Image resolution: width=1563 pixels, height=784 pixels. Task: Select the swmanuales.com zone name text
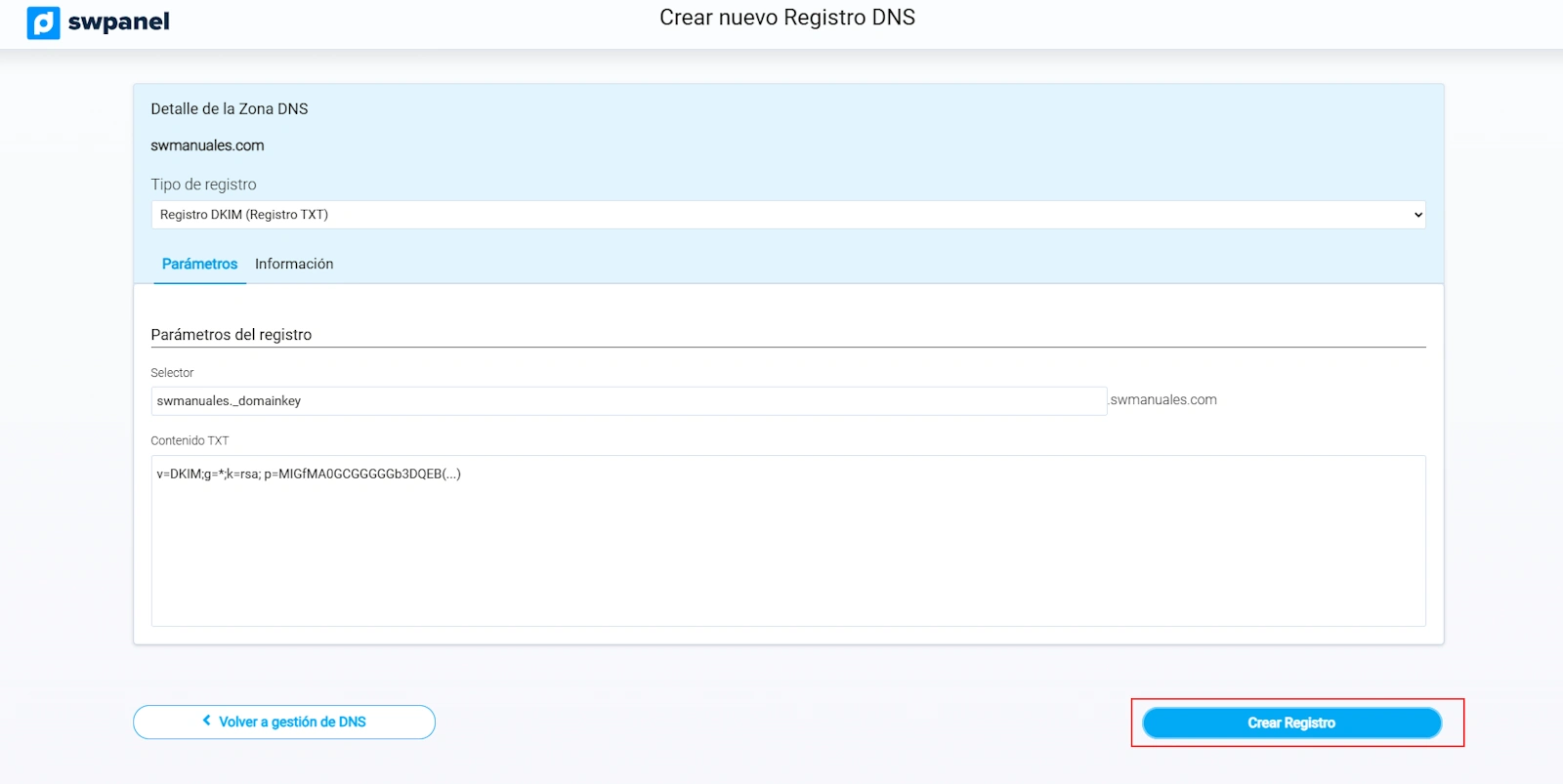(207, 145)
